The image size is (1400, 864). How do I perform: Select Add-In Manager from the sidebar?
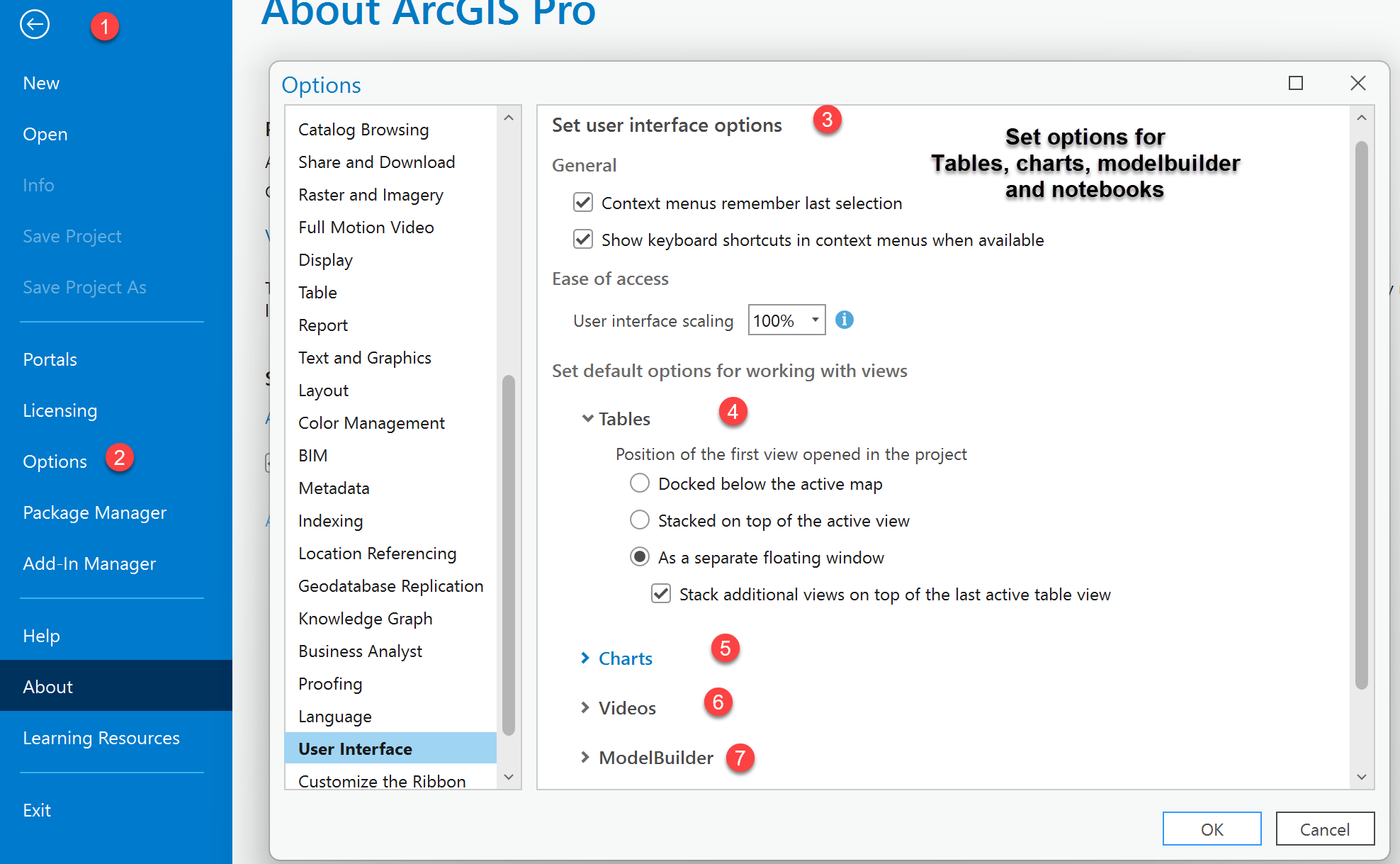click(89, 563)
